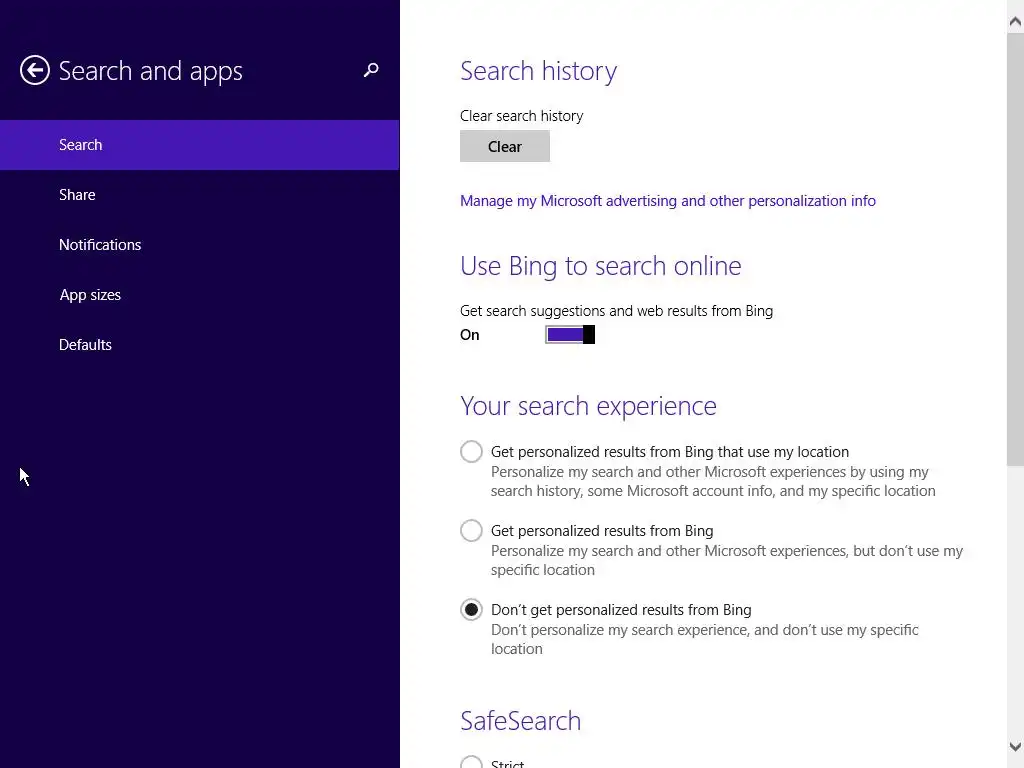Click the scrollbar up arrow
This screenshot has width=1024, height=768.
click(1015, 22)
